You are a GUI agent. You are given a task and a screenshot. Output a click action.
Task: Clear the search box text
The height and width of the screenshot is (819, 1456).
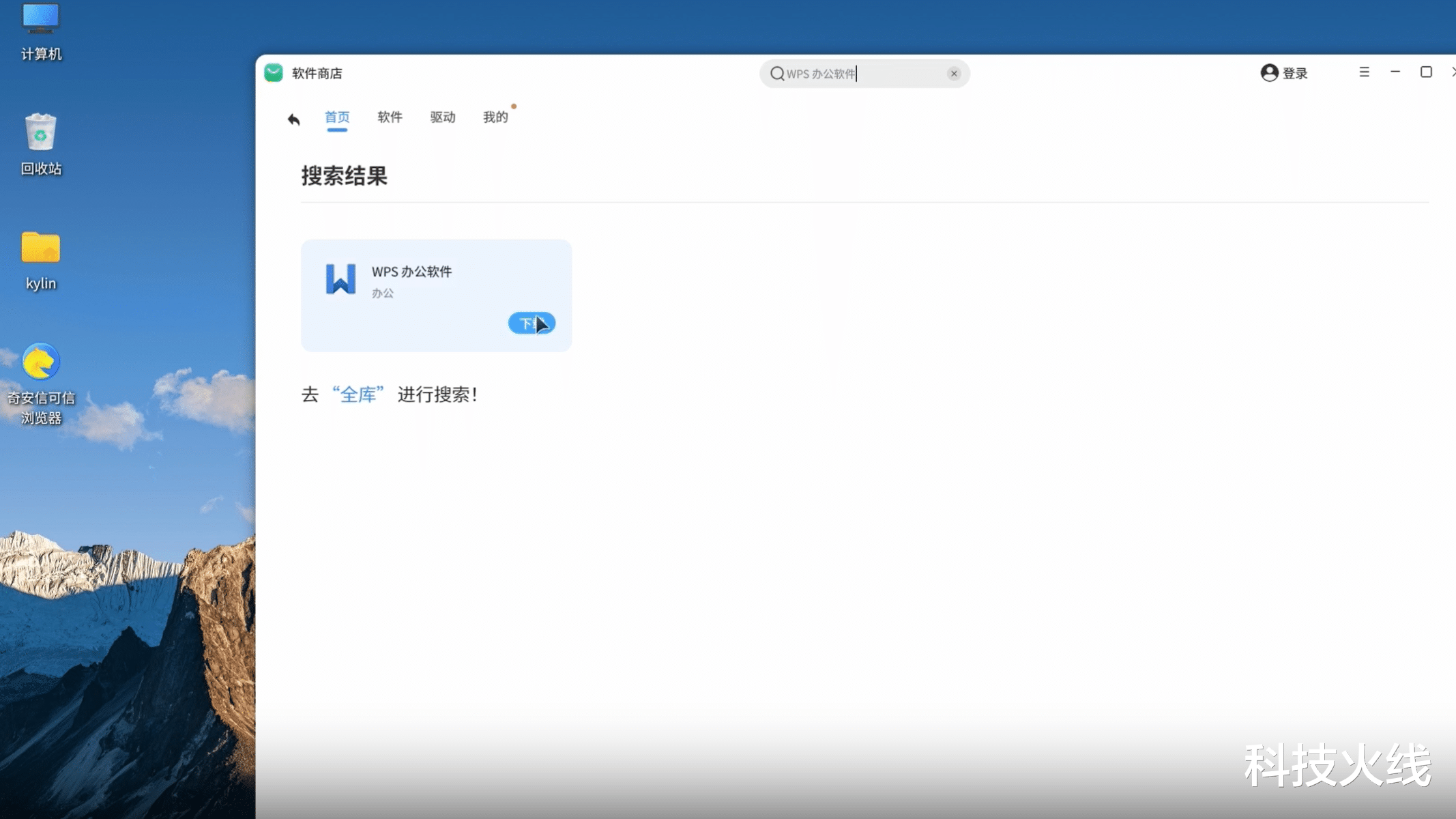pos(954,74)
